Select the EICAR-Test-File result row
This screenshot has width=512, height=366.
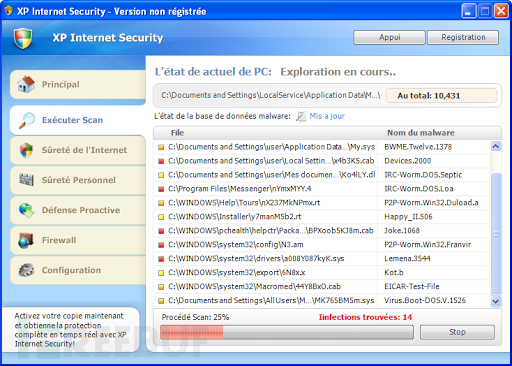click(321, 286)
